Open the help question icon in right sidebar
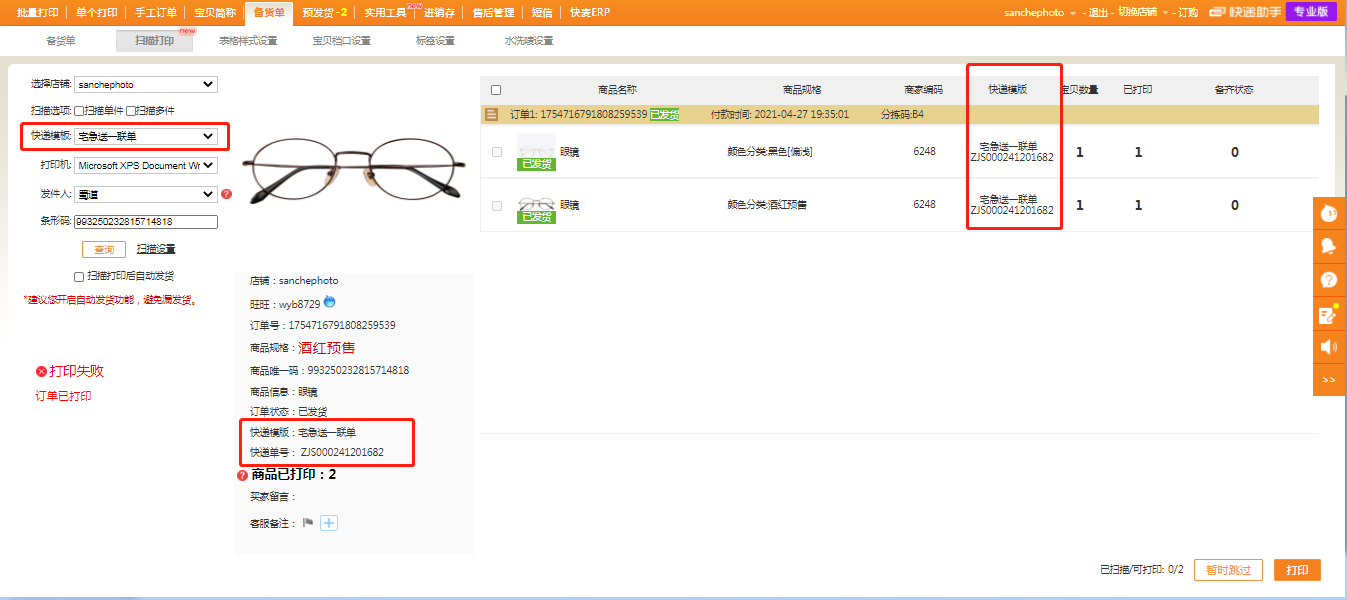Screen dimensions: 1347x600 coord(1329,280)
